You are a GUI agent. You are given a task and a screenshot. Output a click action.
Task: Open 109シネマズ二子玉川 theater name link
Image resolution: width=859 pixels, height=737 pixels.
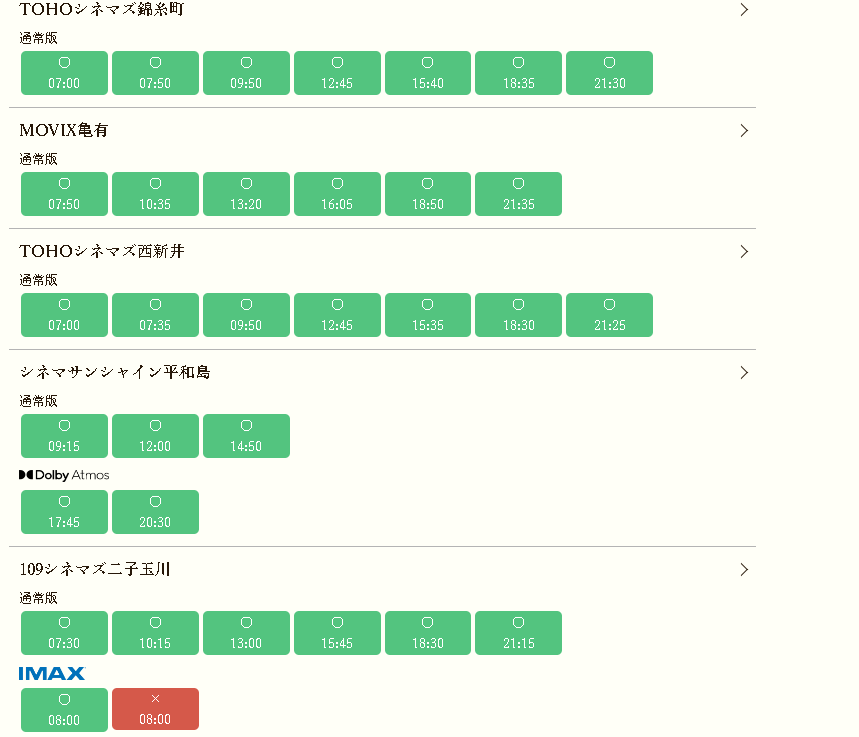point(95,569)
